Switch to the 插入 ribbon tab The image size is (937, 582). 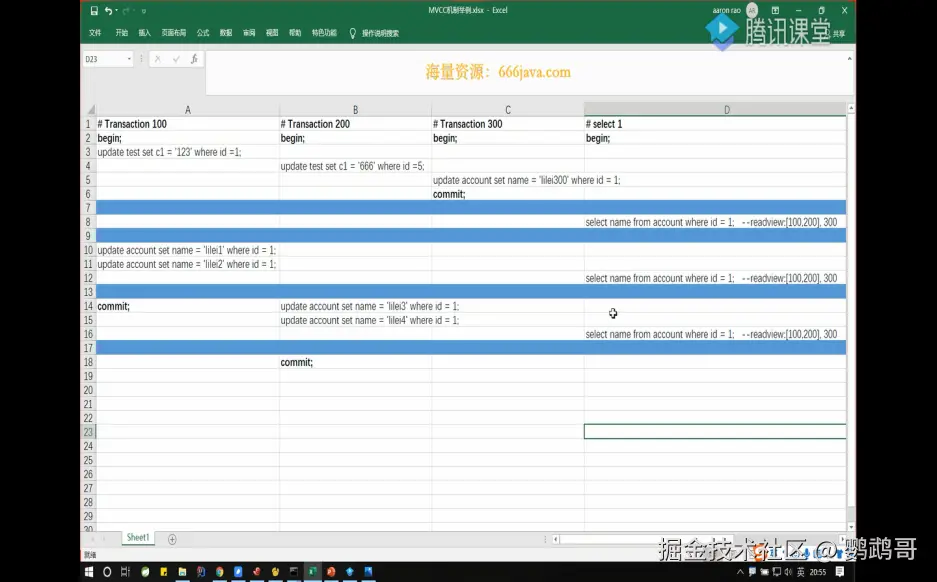(x=145, y=33)
